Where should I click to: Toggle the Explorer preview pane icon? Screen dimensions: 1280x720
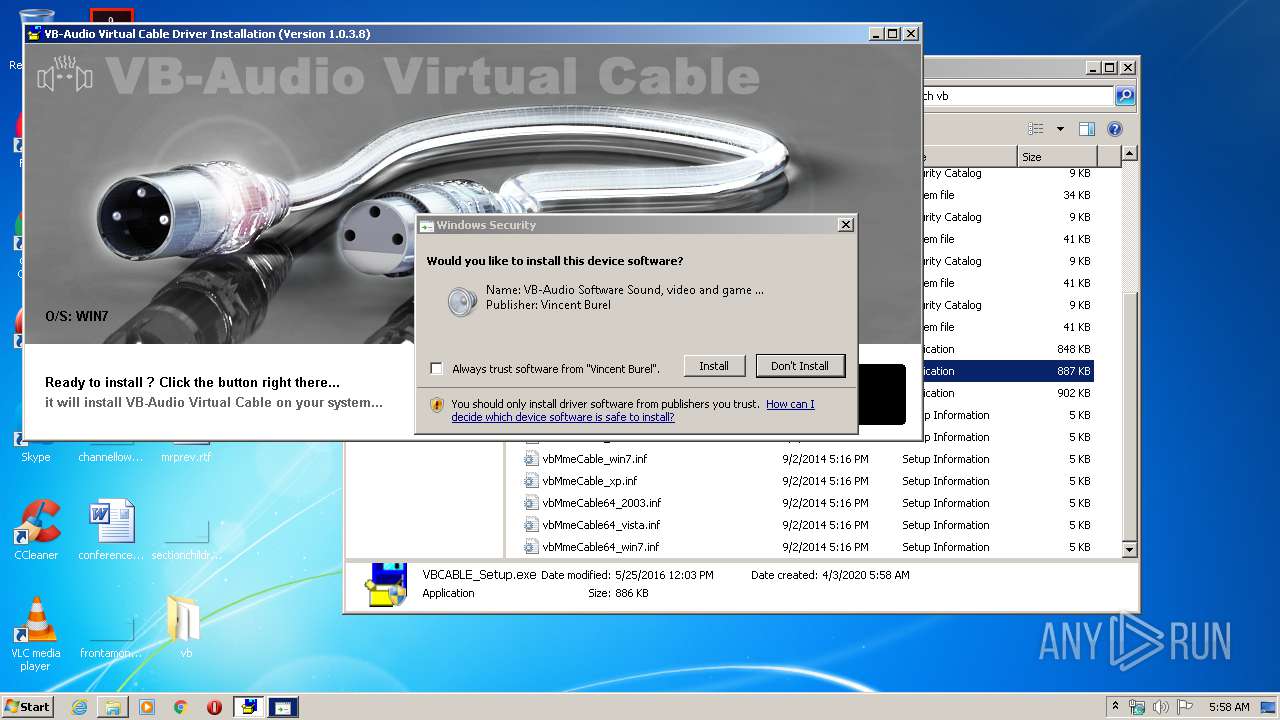coord(1087,129)
